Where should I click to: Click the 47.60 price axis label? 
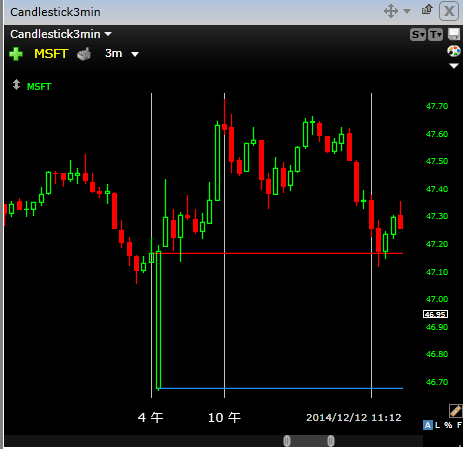tap(437, 134)
